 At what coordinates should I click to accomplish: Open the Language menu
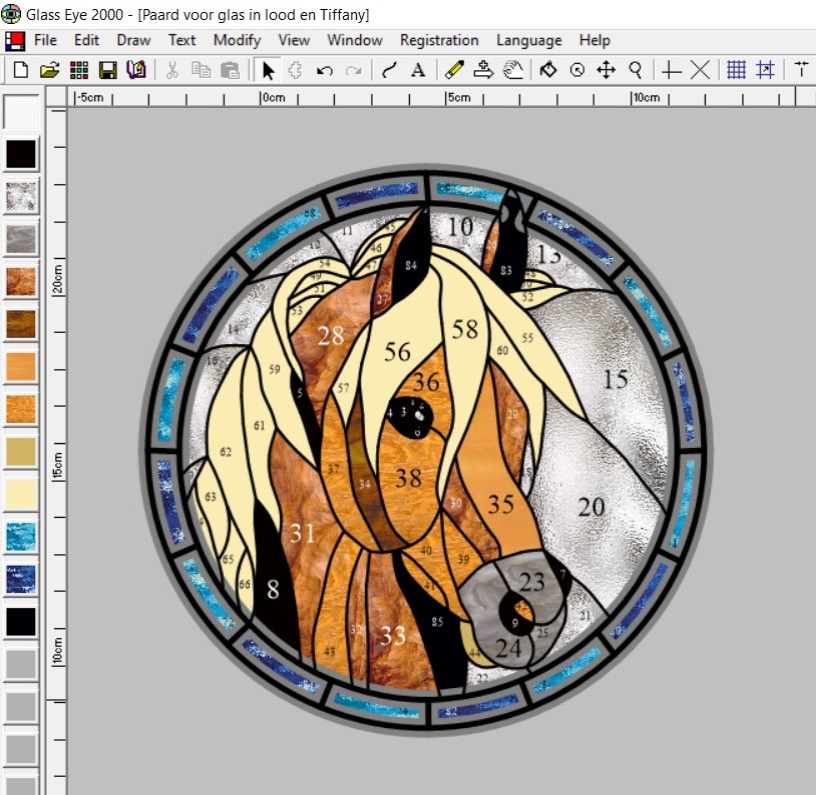(529, 40)
